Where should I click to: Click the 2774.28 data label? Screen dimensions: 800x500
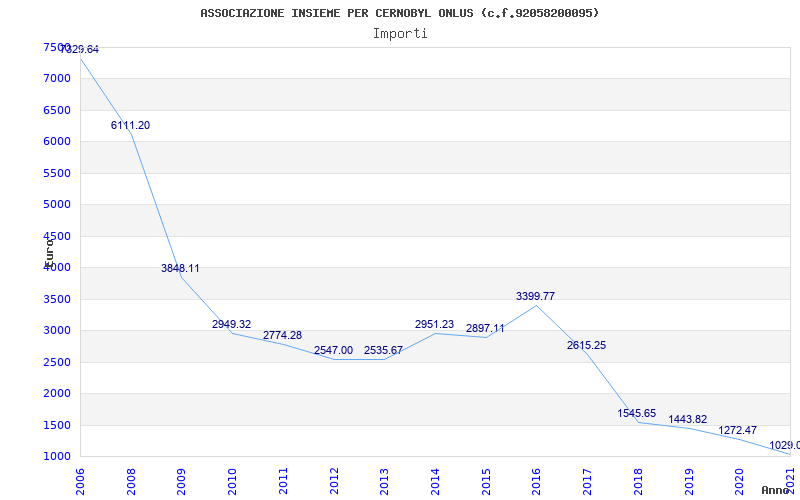(282, 335)
